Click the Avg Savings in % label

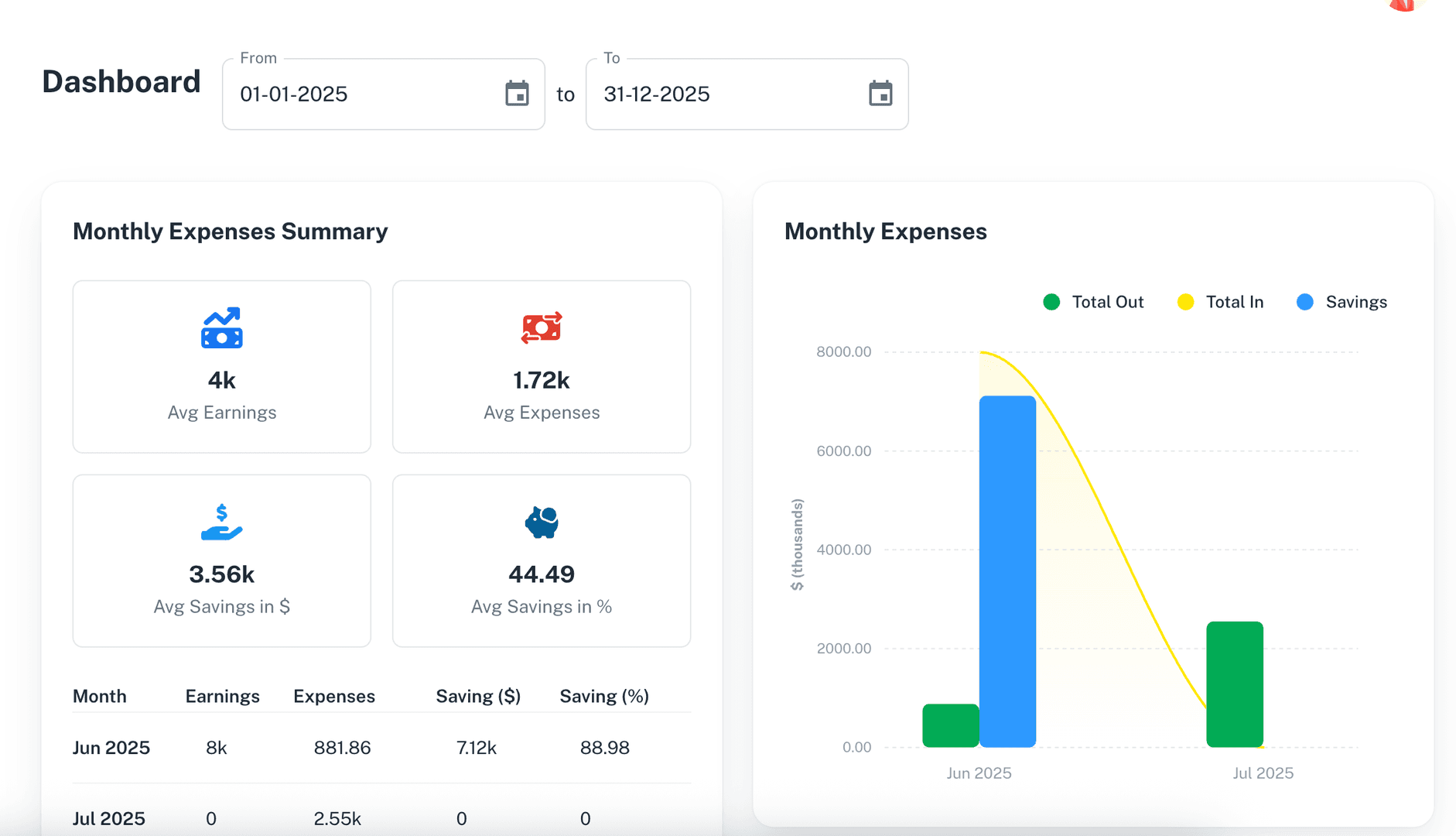click(x=542, y=607)
